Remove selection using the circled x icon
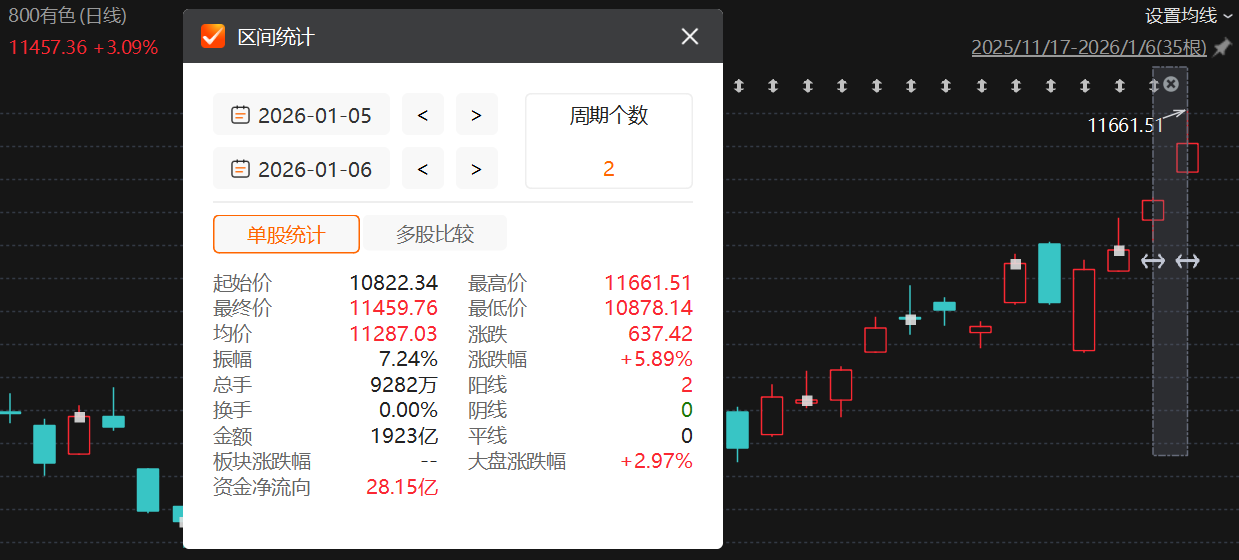1239x560 pixels. tap(1171, 84)
